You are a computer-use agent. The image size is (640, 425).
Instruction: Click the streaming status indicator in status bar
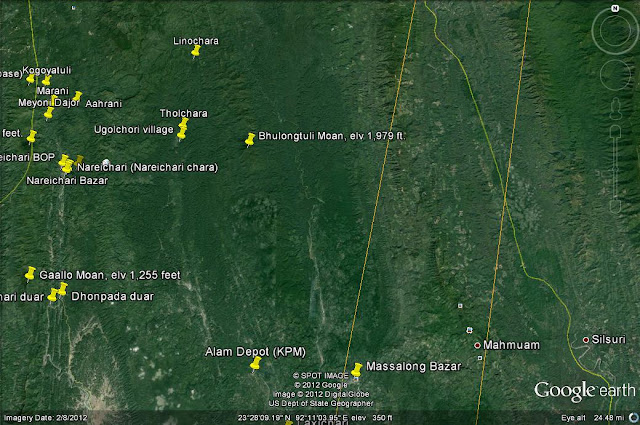(634, 418)
